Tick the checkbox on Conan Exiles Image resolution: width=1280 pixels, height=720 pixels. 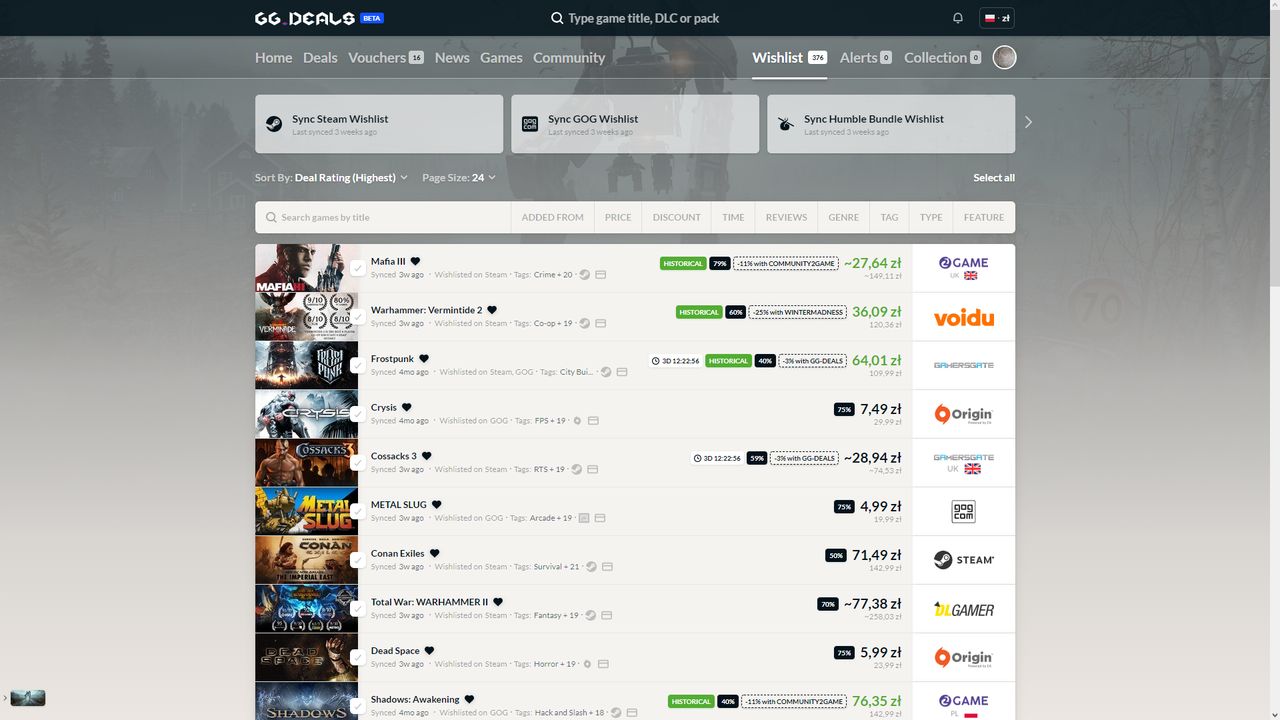tap(358, 560)
